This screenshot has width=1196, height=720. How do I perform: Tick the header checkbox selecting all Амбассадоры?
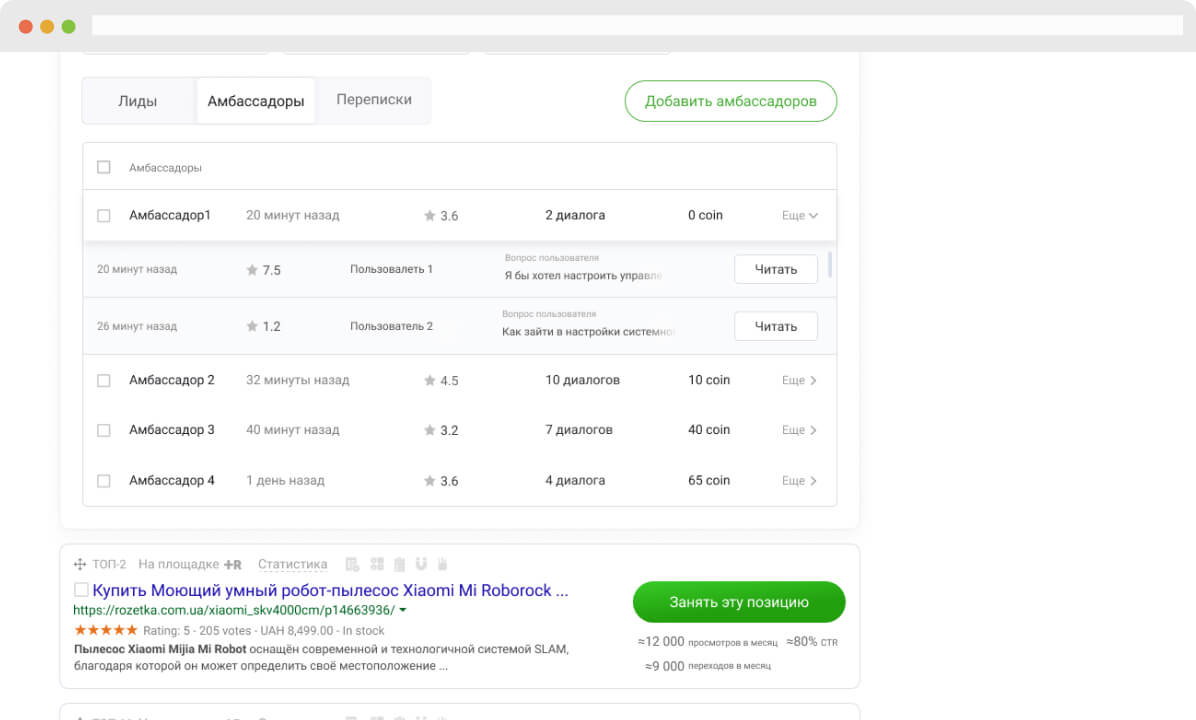pos(104,167)
